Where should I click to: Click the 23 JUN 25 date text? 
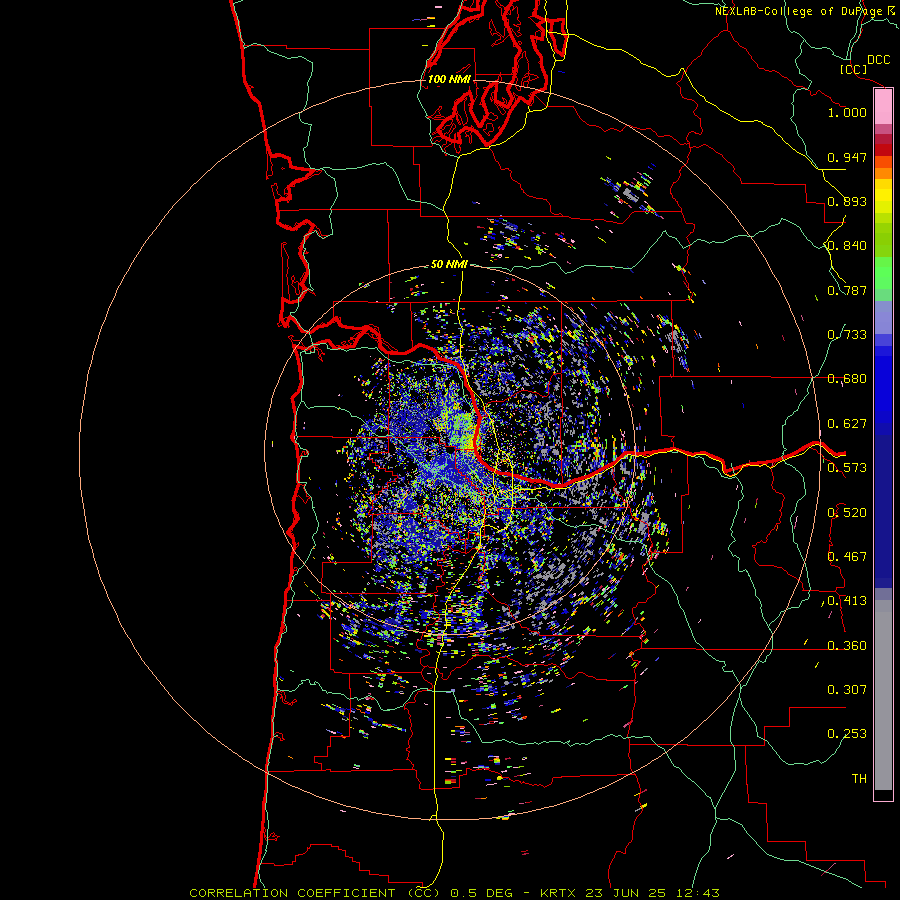pos(625,893)
